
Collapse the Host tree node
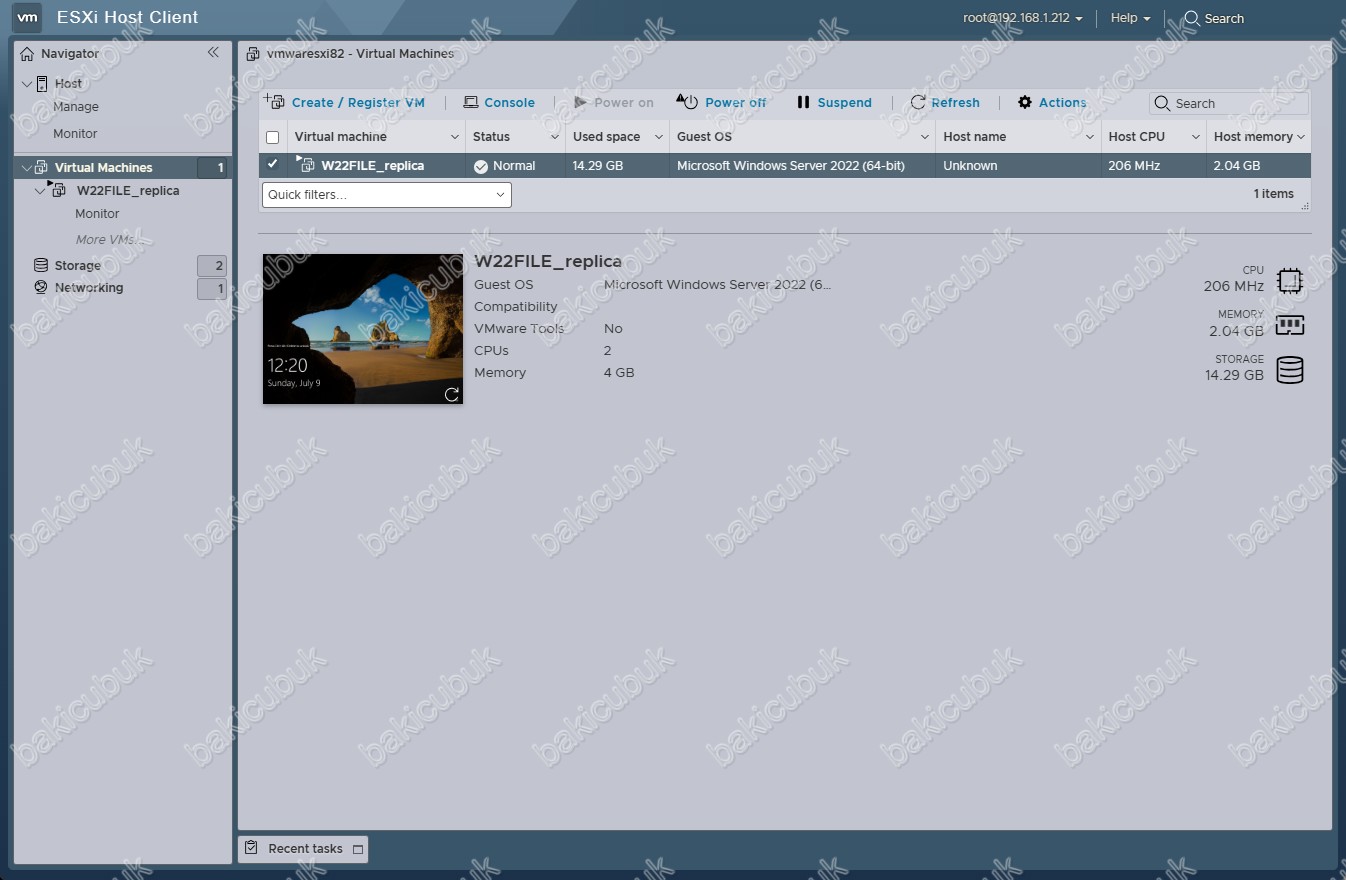pyautogui.click(x=27, y=84)
